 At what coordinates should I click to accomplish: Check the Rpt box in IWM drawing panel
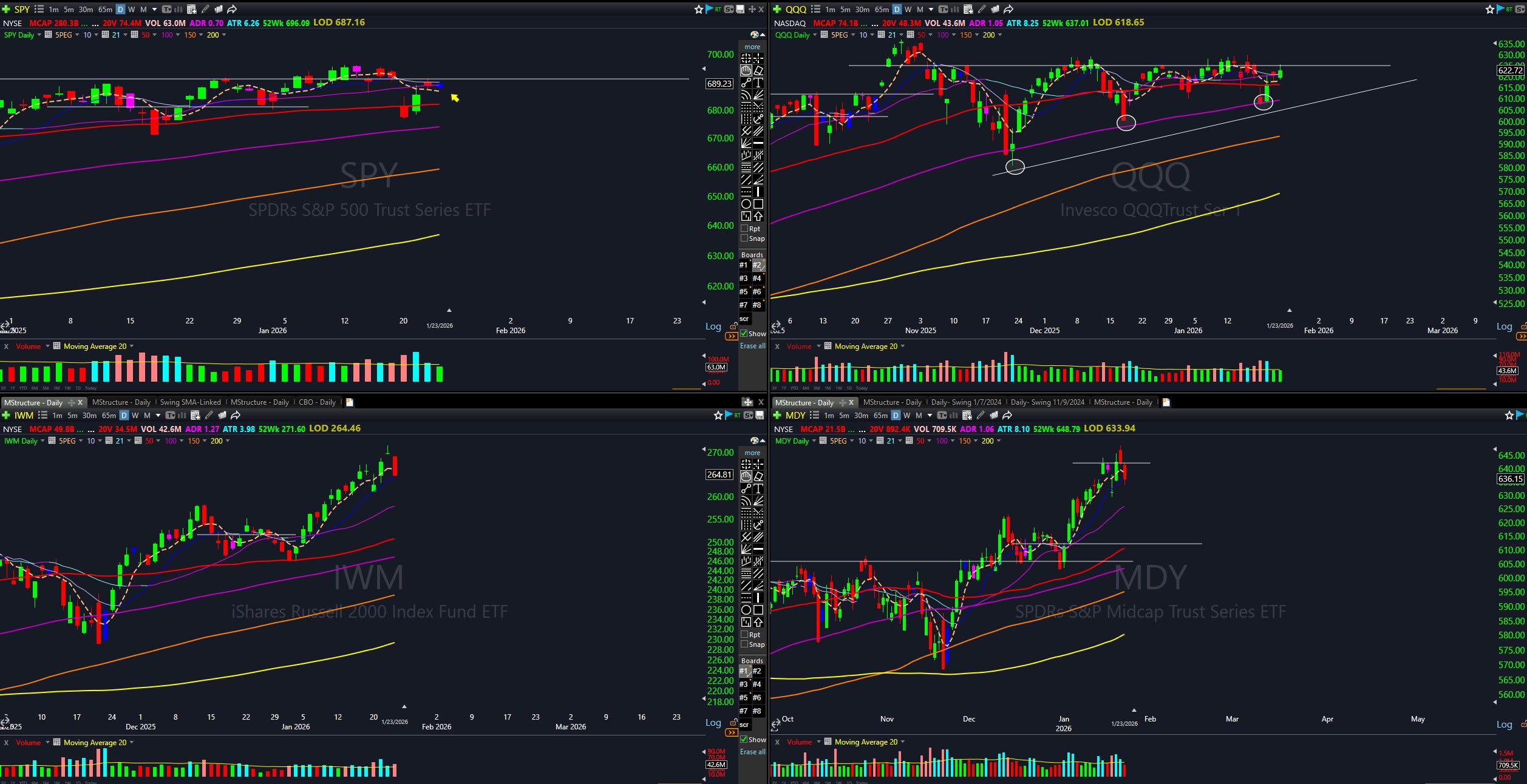744,634
